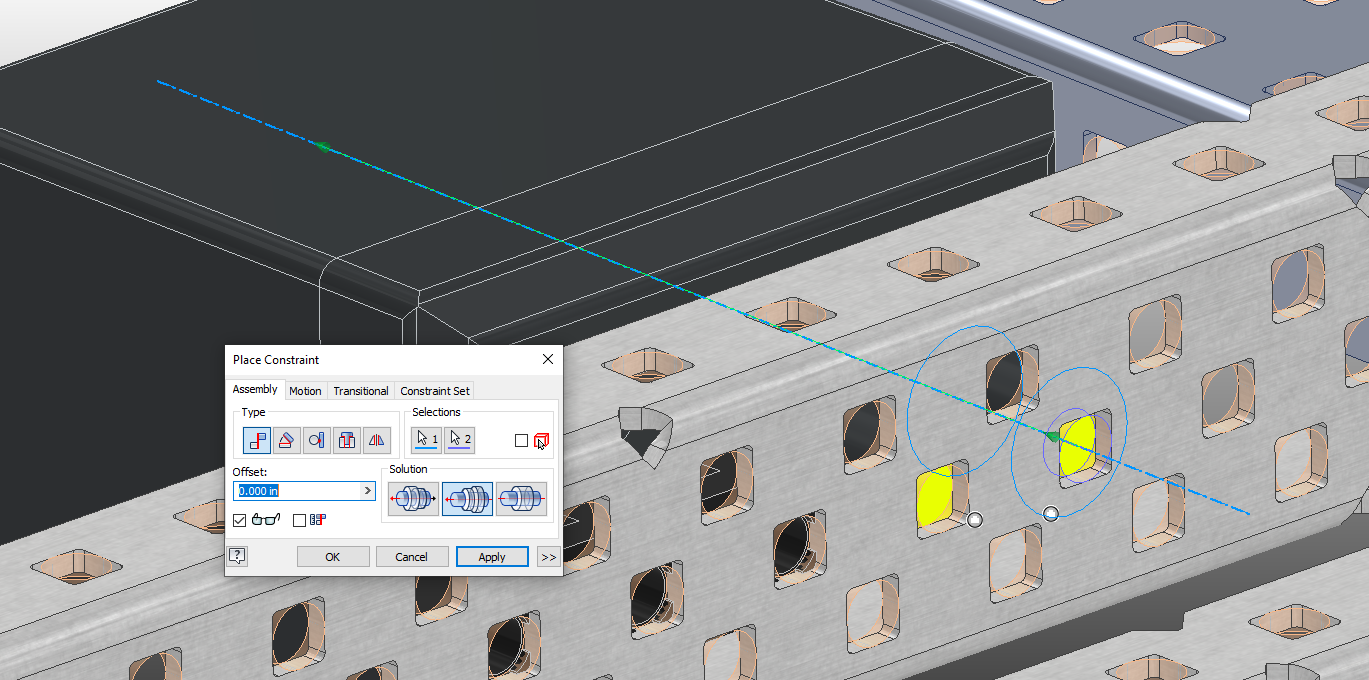
Task: Apply the constraint
Action: tap(492, 557)
